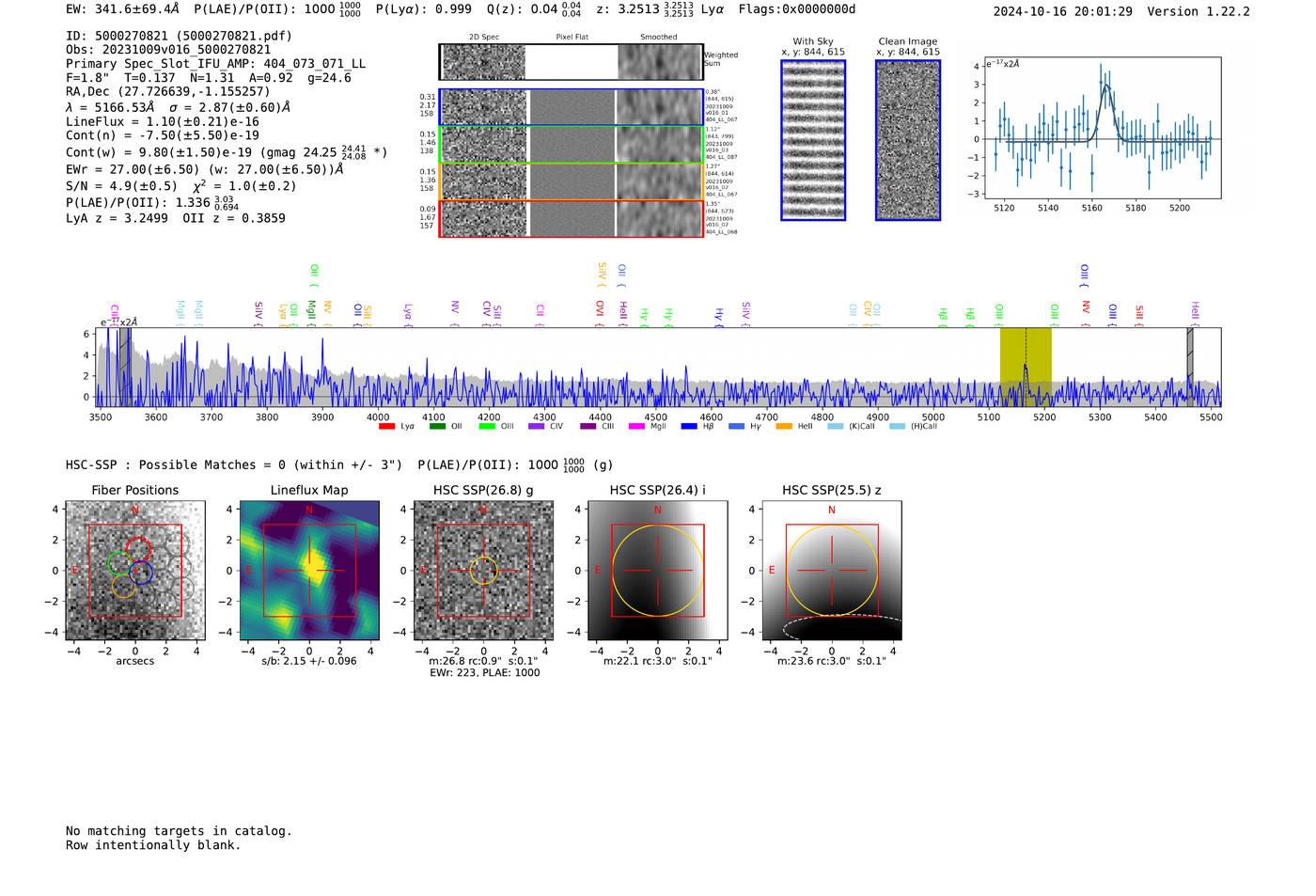Screen dimensions: 1316x896
Task: Select the orange-bordered 2D spectrum row
Action: click(572, 181)
